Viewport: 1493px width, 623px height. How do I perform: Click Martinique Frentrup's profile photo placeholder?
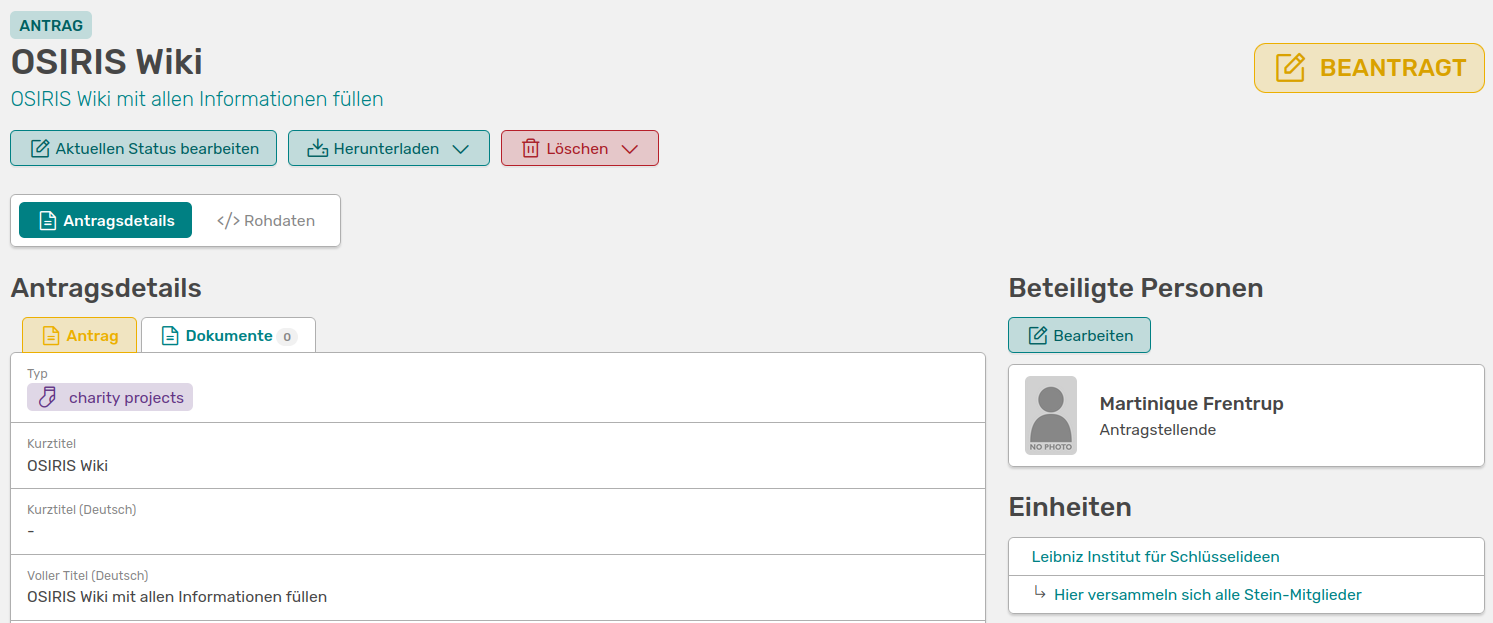click(x=1051, y=416)
